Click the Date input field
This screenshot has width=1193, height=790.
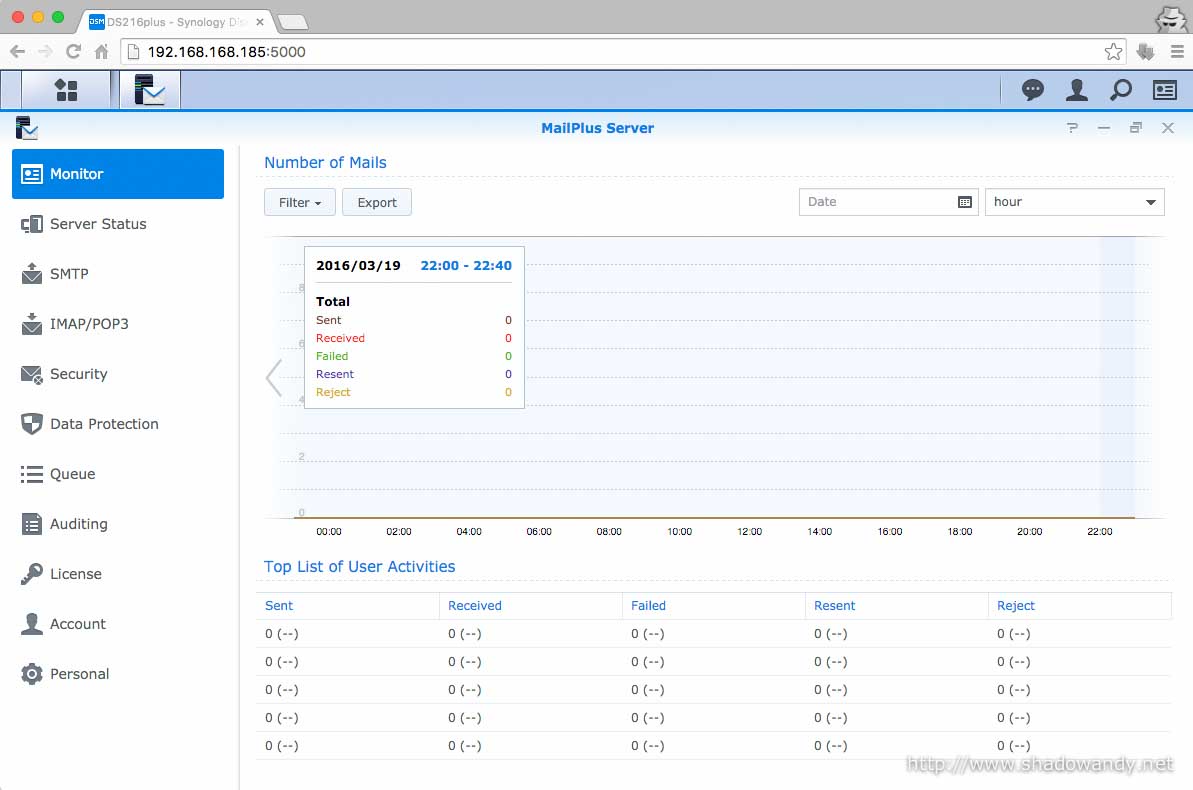tap(875, 202)
